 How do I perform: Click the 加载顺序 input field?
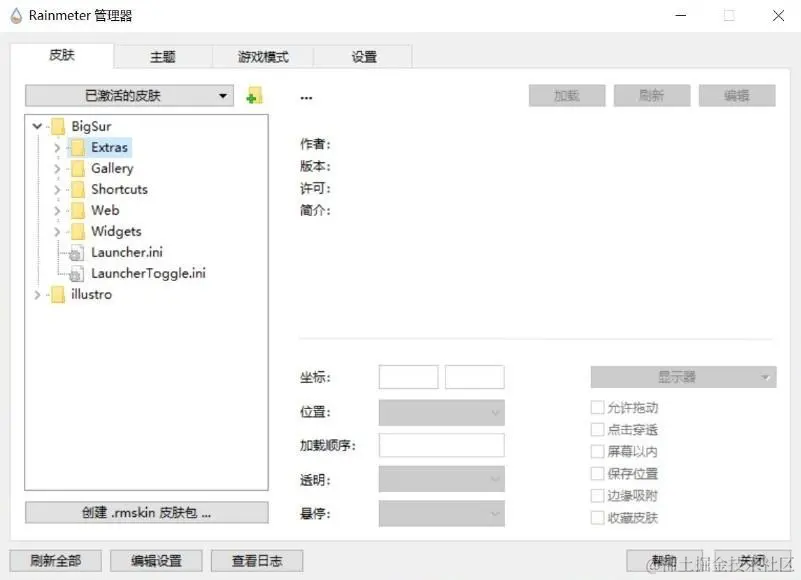(x=442, y=446)
